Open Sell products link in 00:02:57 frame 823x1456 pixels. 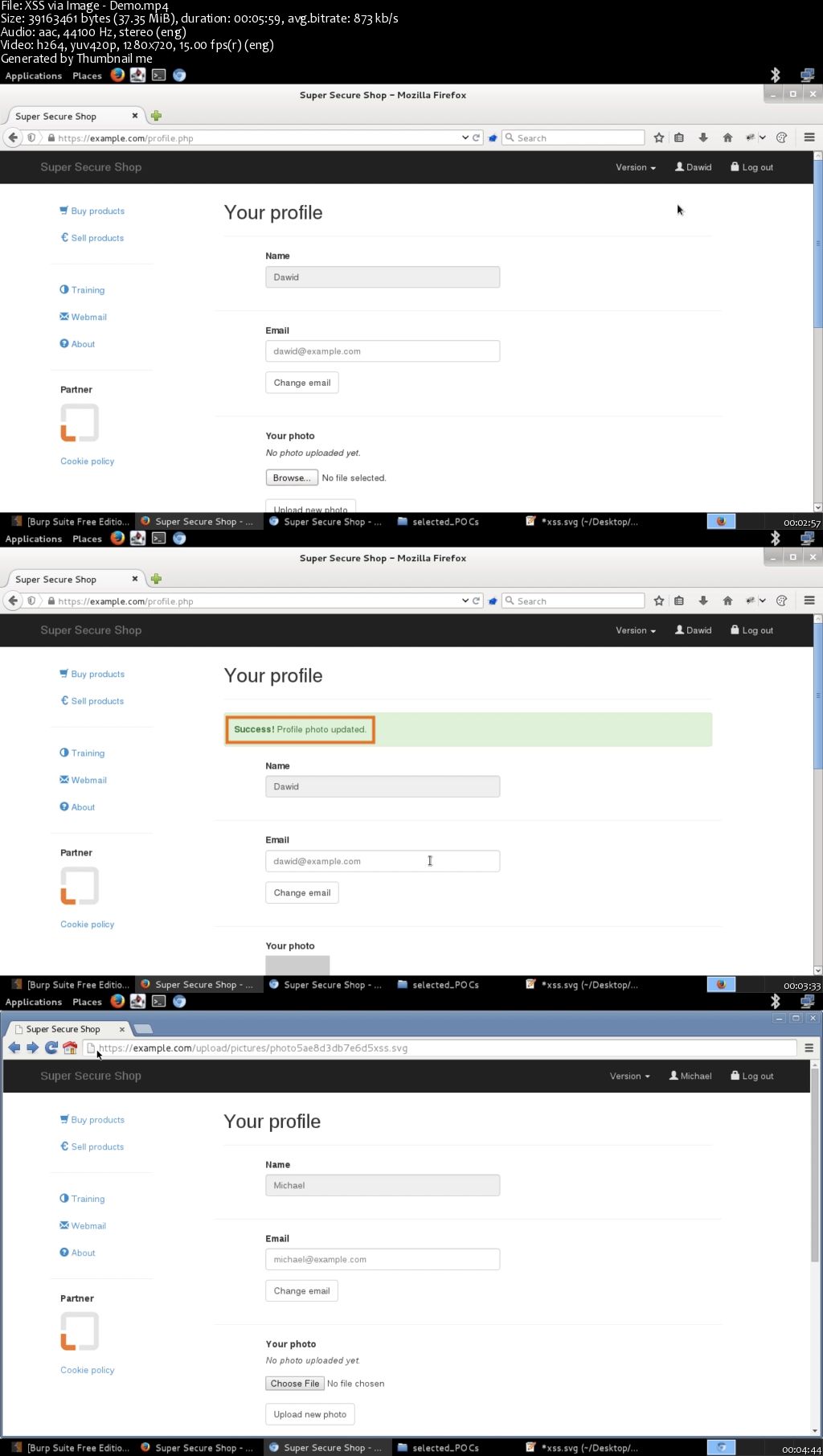pos(92,238)
